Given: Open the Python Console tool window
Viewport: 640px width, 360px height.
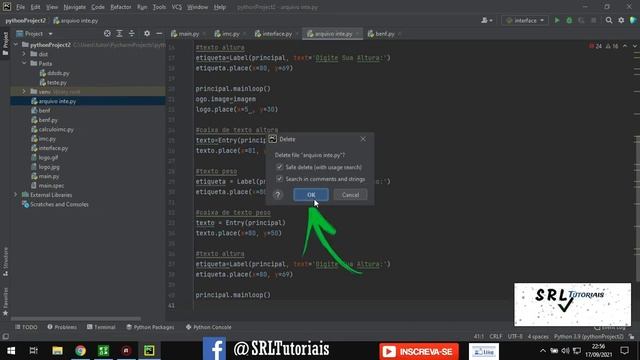Looking at the screenshot, I should tap(209, 327).
